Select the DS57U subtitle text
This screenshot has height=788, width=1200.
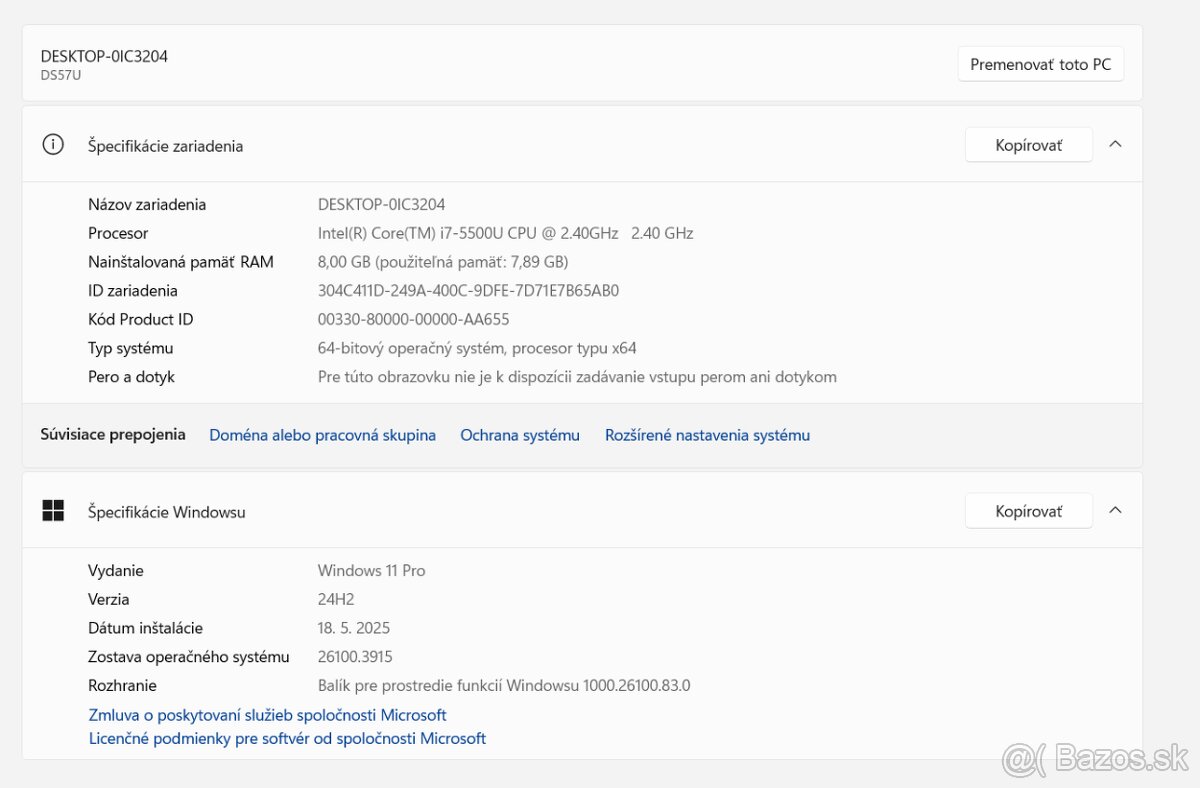click(x=60, y=74)
